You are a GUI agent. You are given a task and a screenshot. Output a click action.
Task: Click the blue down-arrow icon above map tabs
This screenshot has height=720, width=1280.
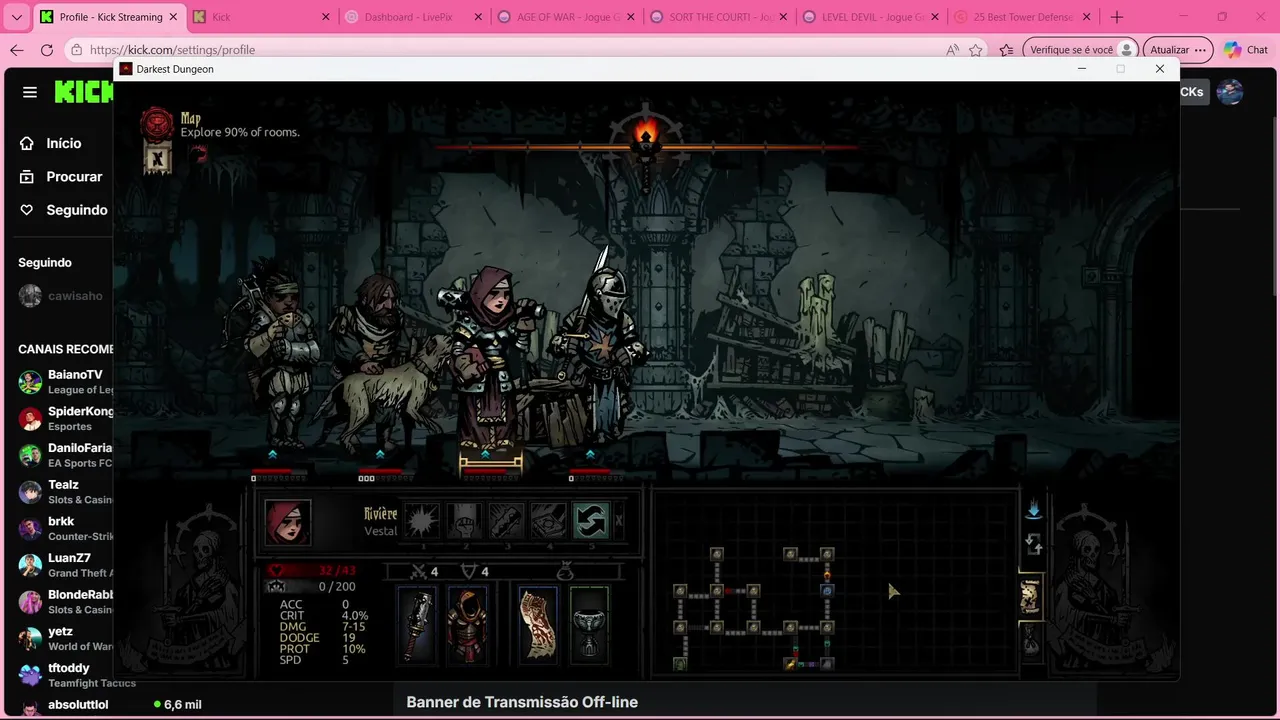tap(1033, 510)
